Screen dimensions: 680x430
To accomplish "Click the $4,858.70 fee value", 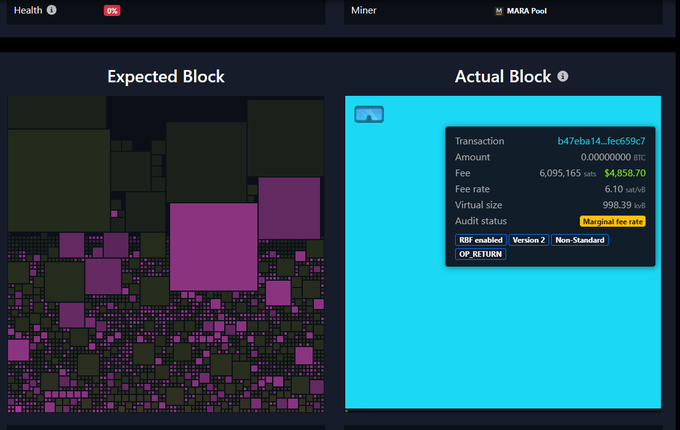I will [625, 173].
